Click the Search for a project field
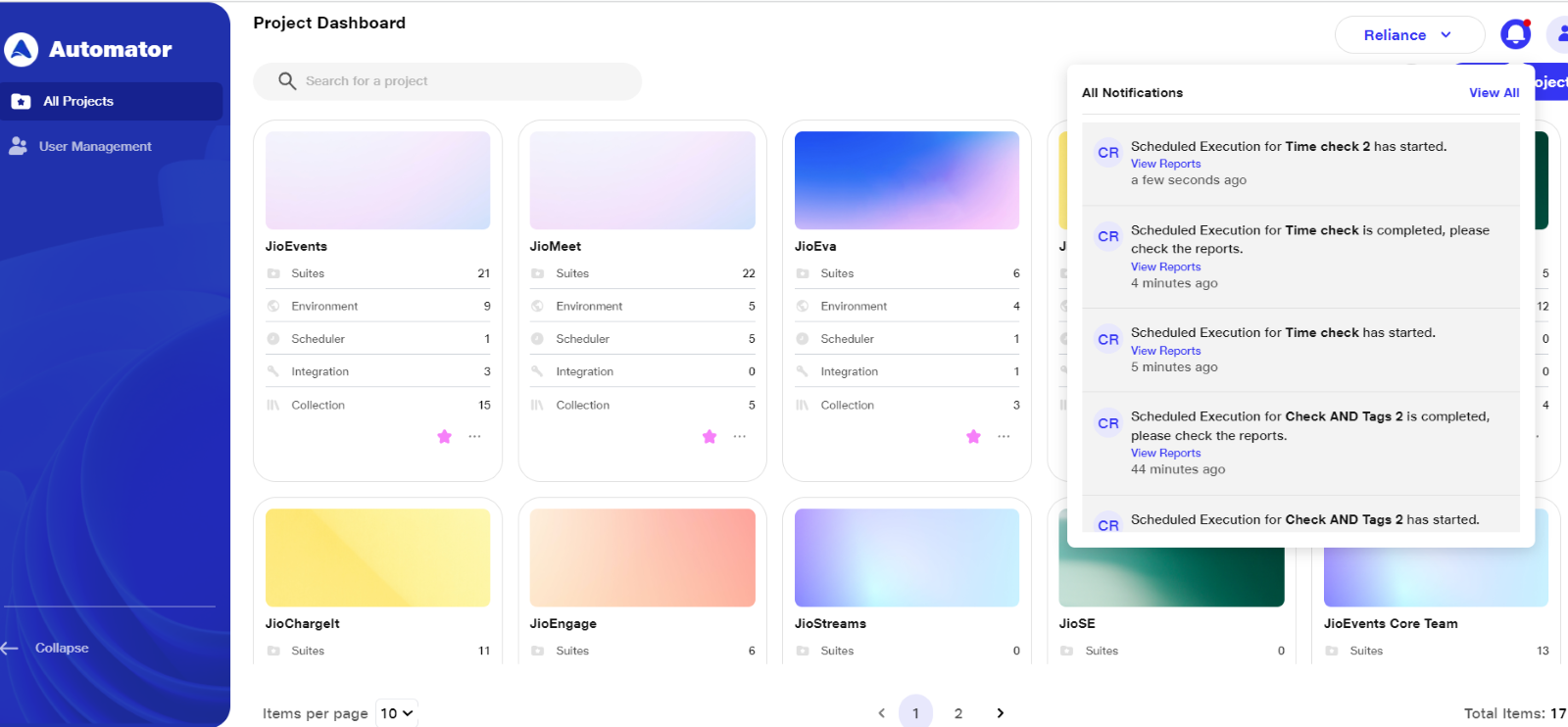This screenshot has width=1568, height=727. pos(447,81)
